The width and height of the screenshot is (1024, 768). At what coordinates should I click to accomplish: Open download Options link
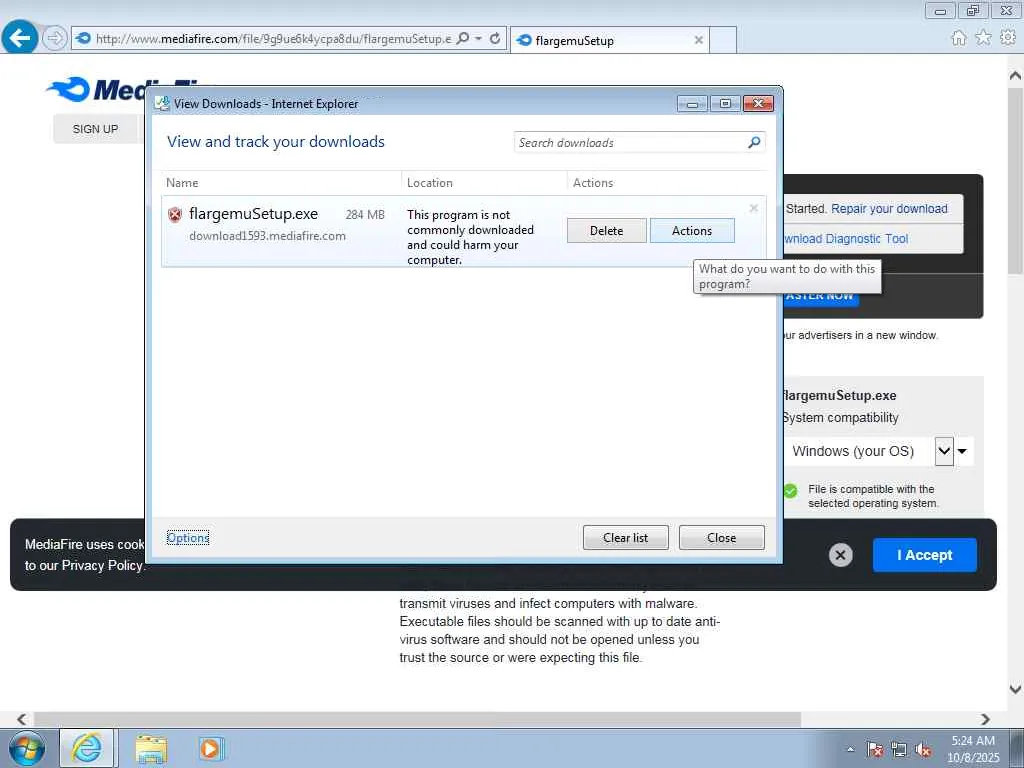click(188, 537)
